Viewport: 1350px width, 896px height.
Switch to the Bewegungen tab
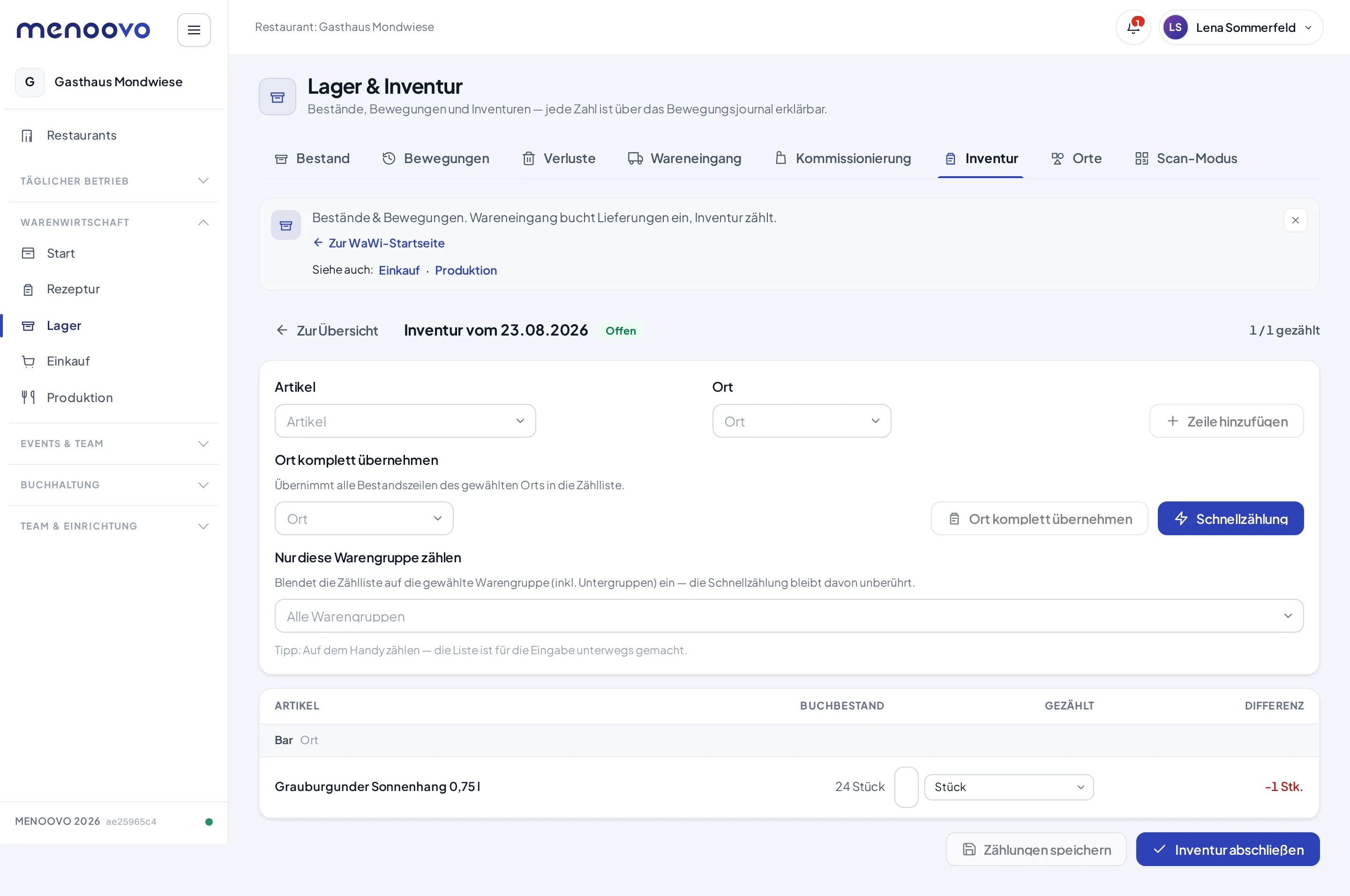coord(435,158)
